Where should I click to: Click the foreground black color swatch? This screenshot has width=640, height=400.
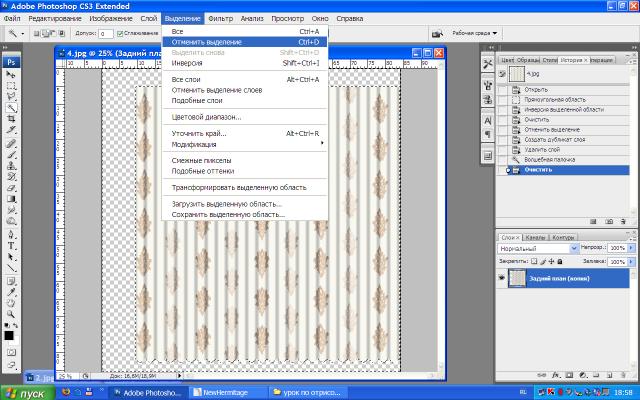9,335
